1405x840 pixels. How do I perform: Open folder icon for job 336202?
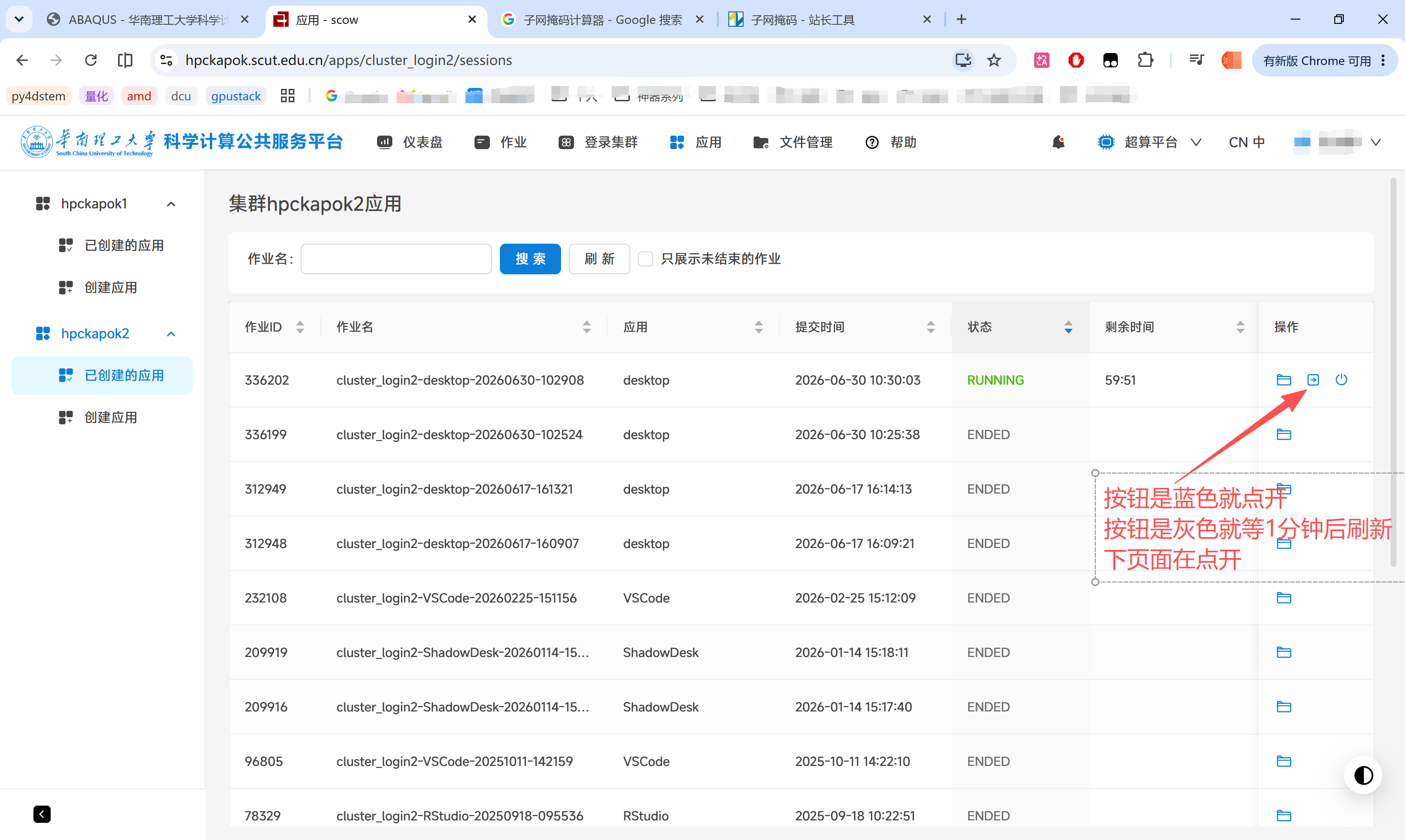pos(1283,380)
